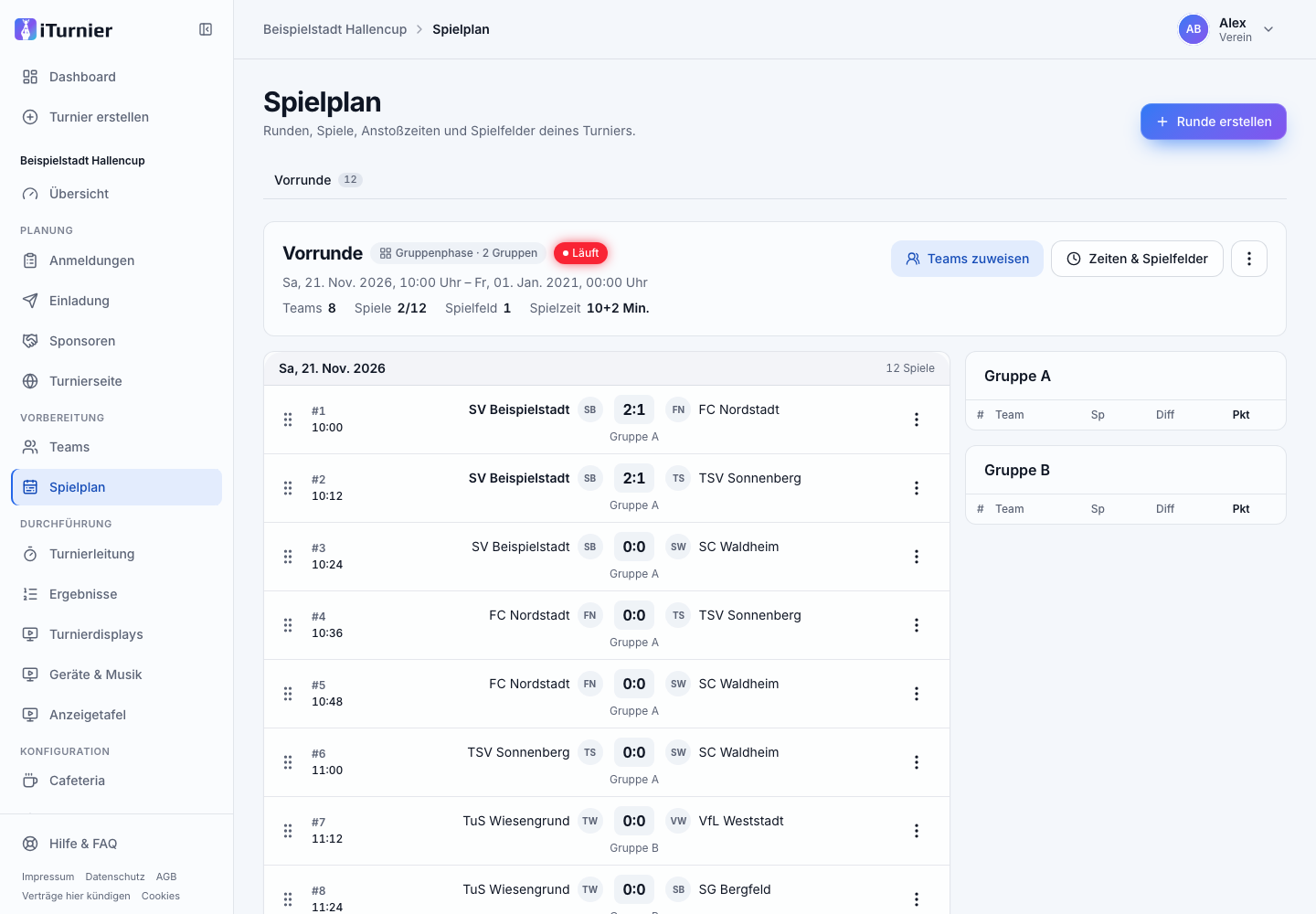
Task: Open the Ergebnisse section
Action: coord(117,594)
